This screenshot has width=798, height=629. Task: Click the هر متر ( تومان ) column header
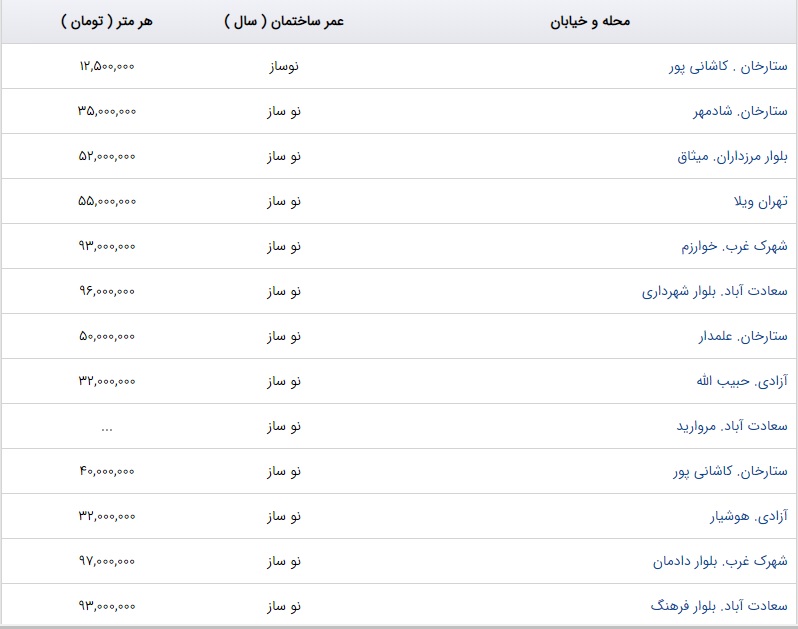pyautogui.click(x=106, y=21)
